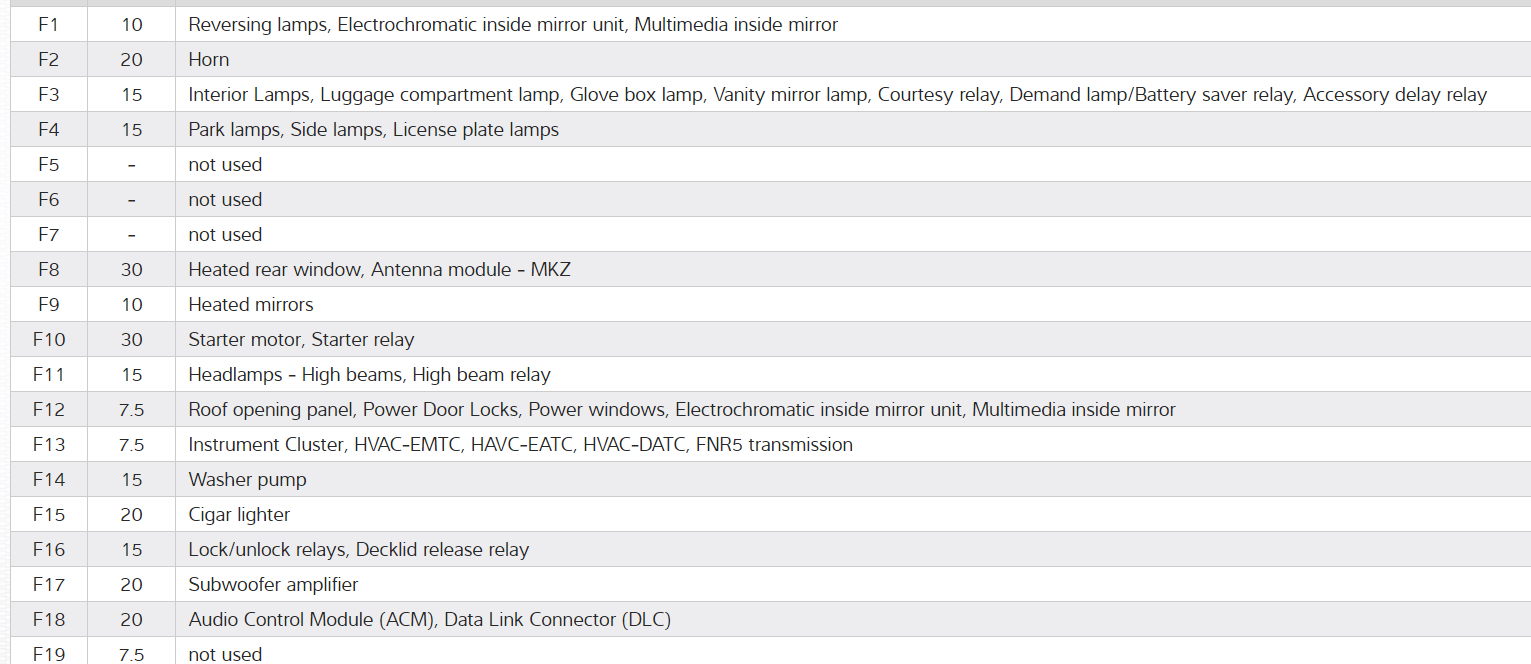Click Lock/unlock relays, Decklid release text
Image resolution: width=1531 pixels, height=664 pixels.
tap(358, 550)
